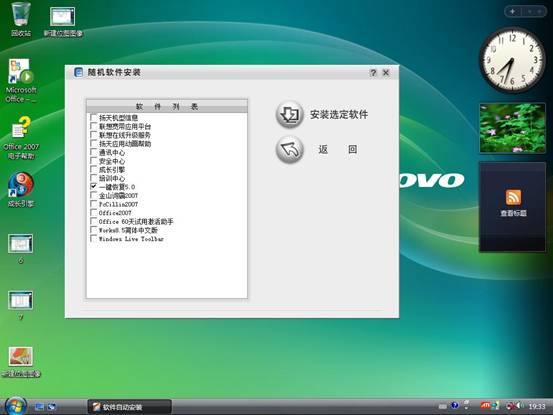The height and width of the screenshot is (415, 553).
Task: Click the 随机软件安装 title bar icon
Action: [x=78, y=72]
